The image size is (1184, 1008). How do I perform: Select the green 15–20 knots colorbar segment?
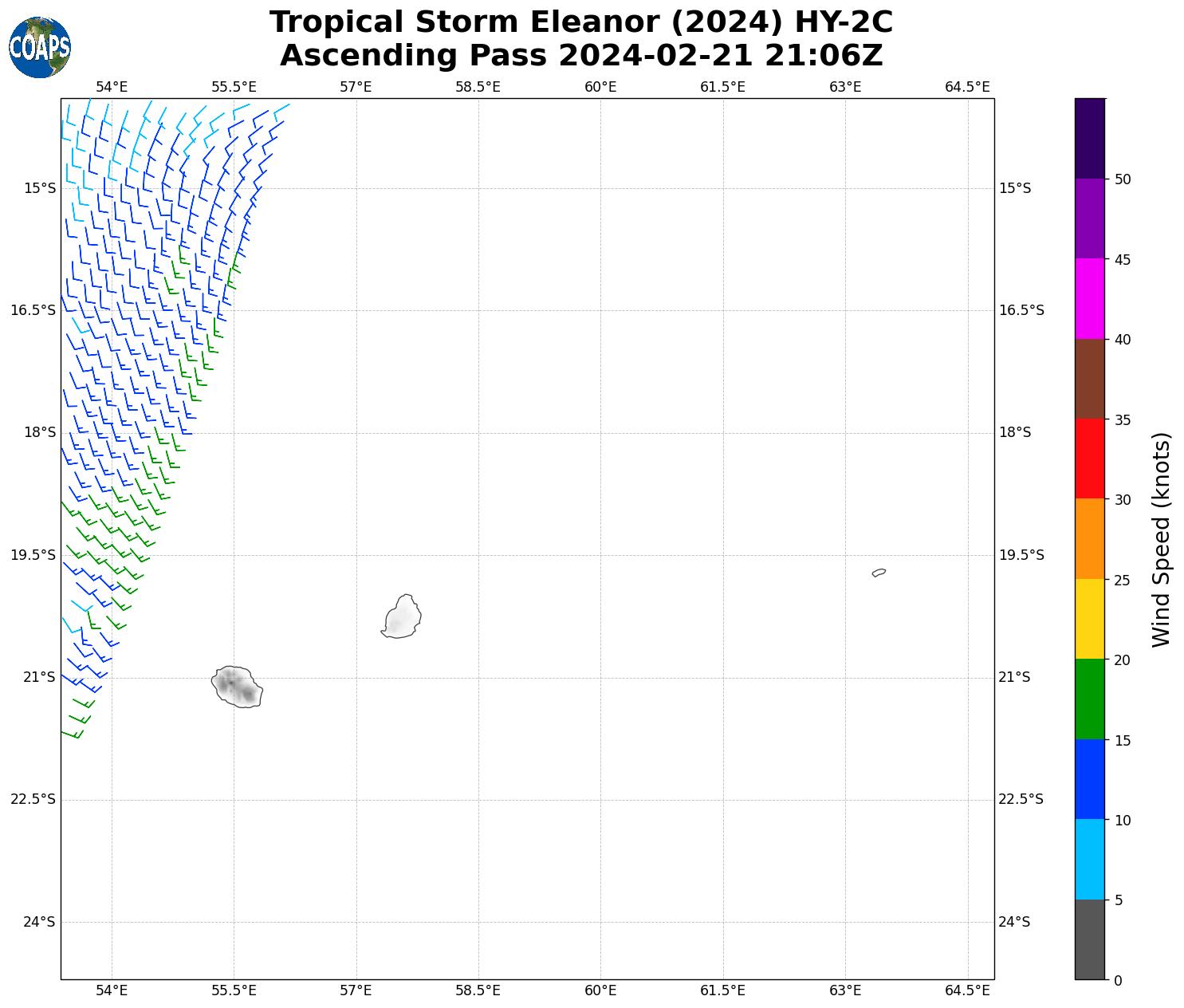coord(1089,699)
